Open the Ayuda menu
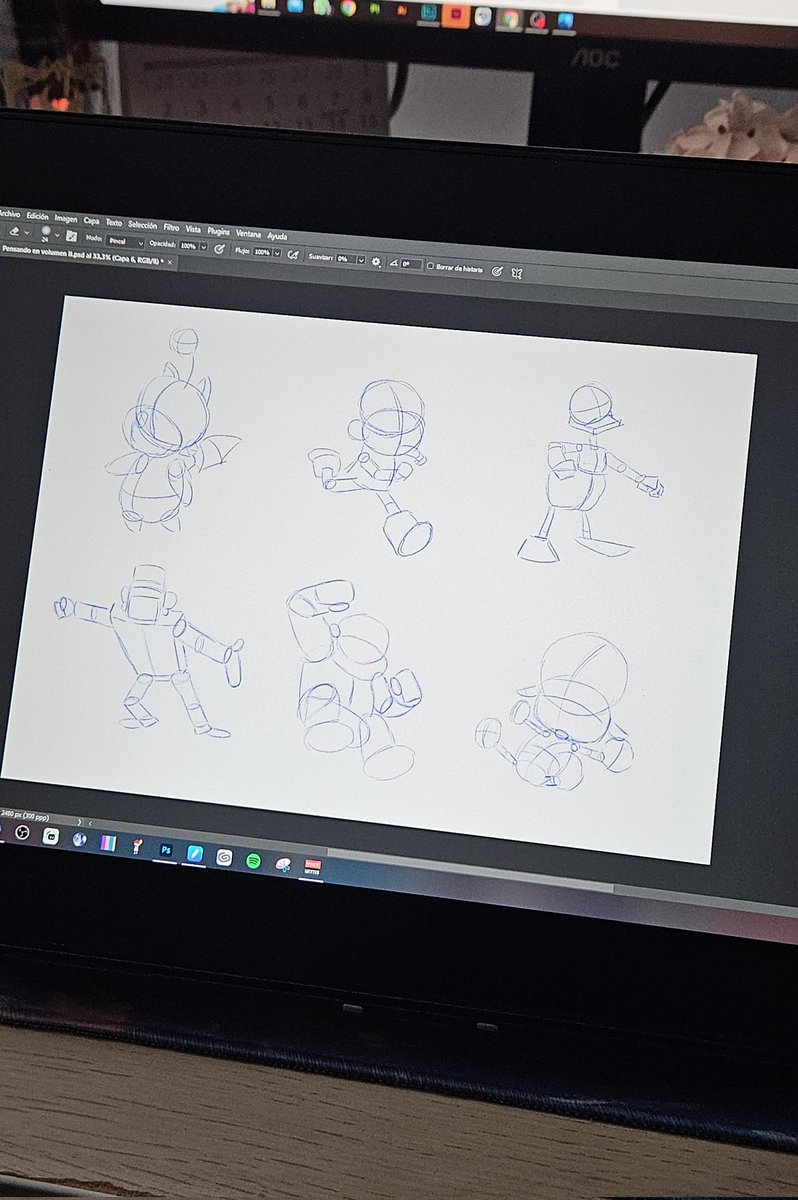 [x=277, y=236]
